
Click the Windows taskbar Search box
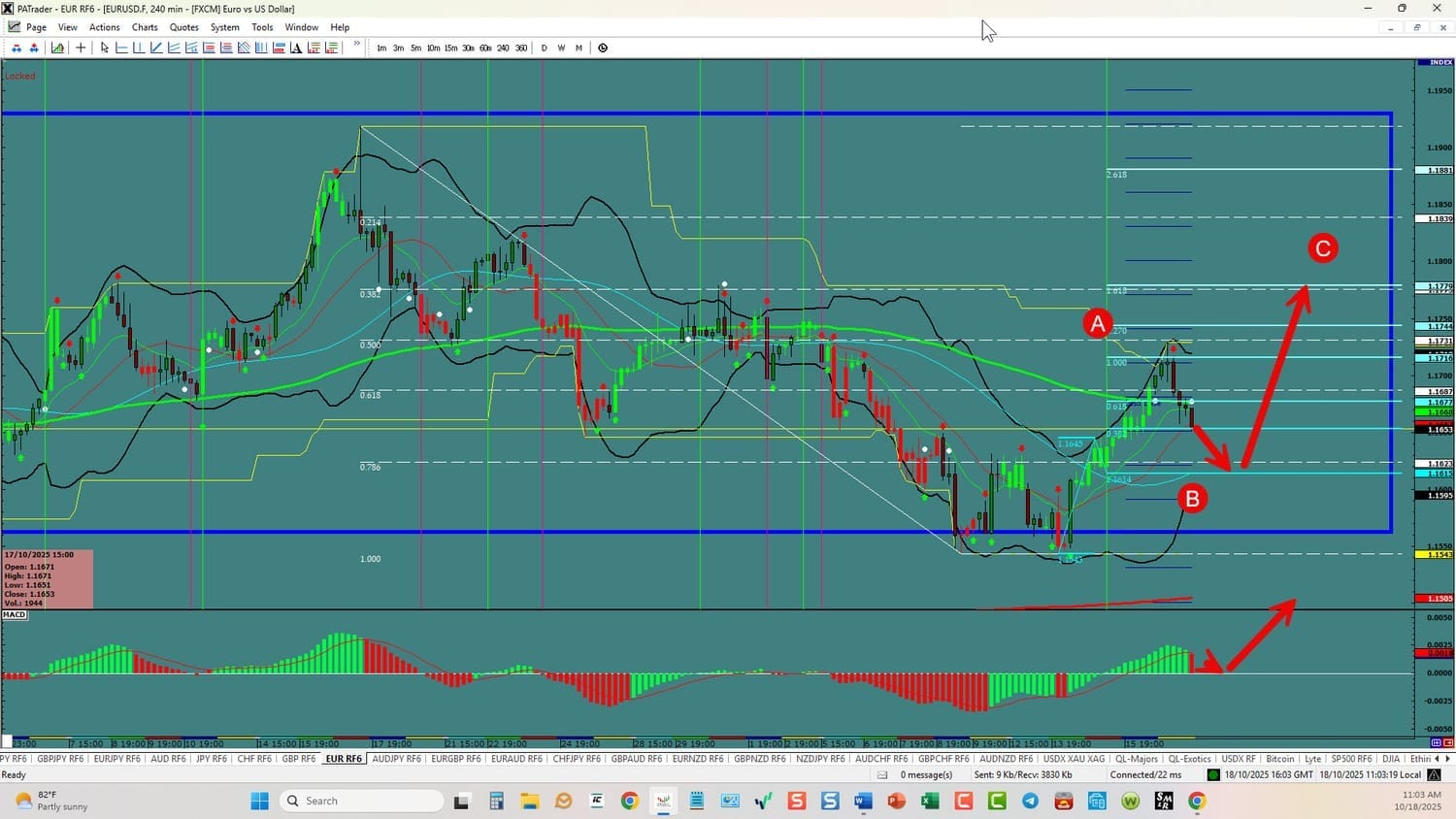[361, 801]
